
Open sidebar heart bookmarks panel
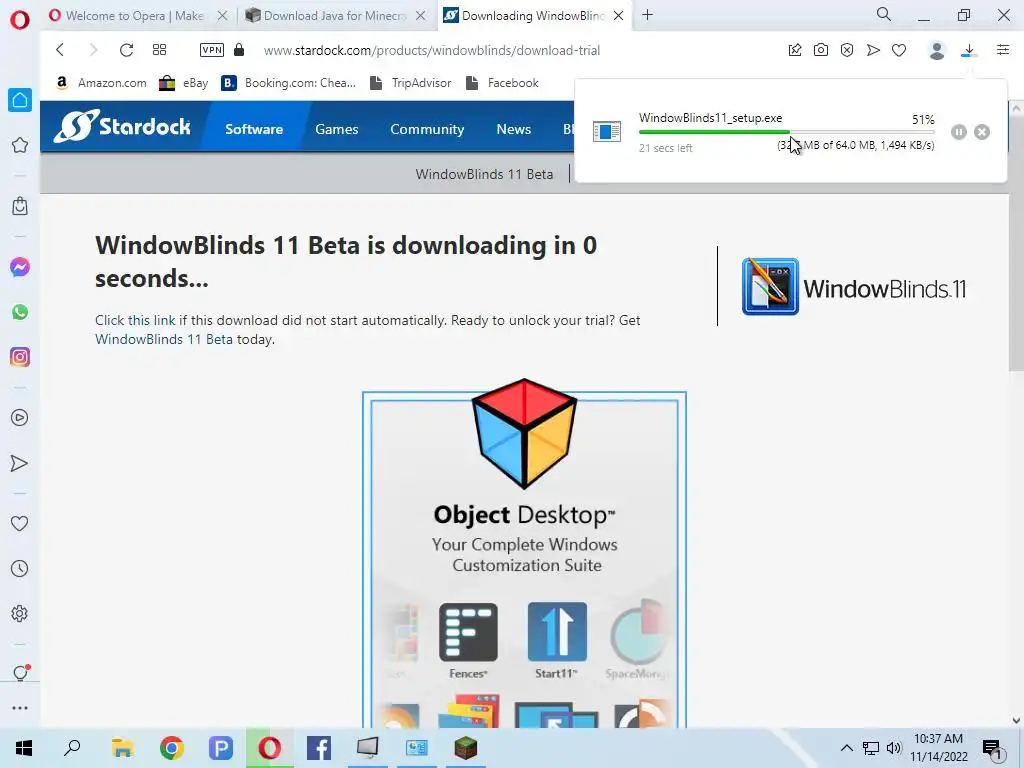(x=20, y=523)
